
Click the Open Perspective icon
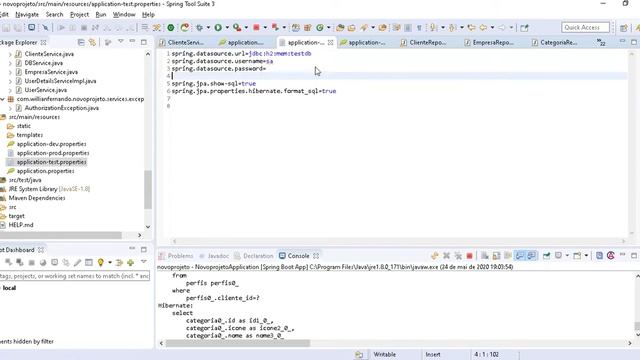[624, 27]
